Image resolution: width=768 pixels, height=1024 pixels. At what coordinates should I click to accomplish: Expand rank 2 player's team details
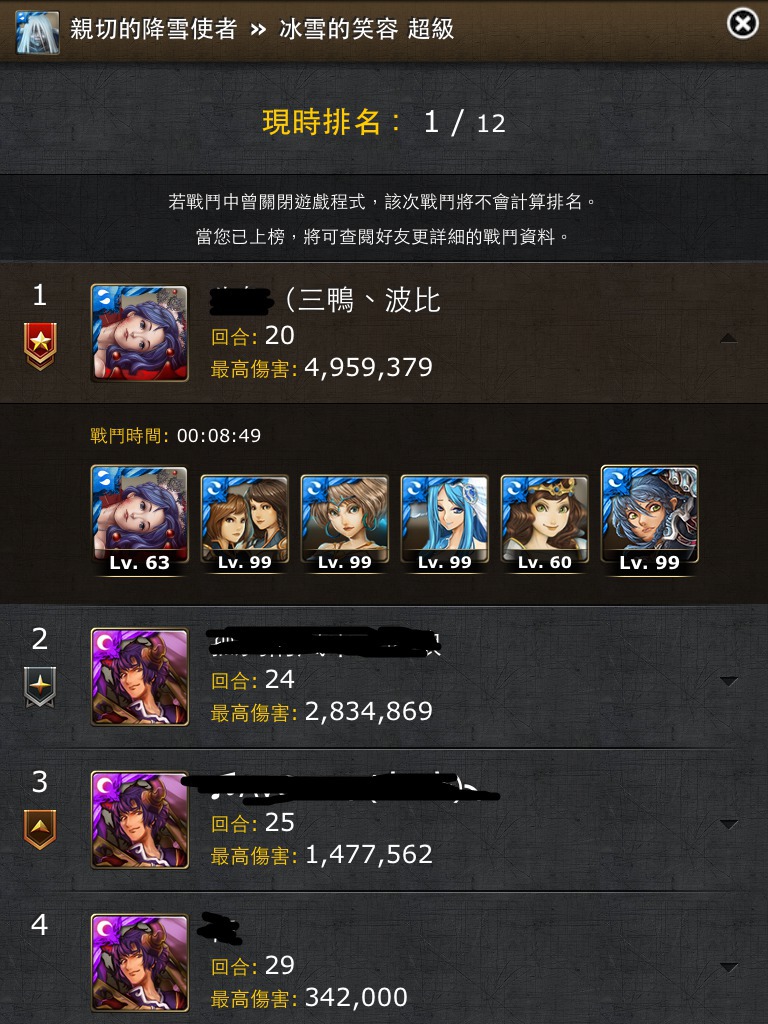(729, 681)
